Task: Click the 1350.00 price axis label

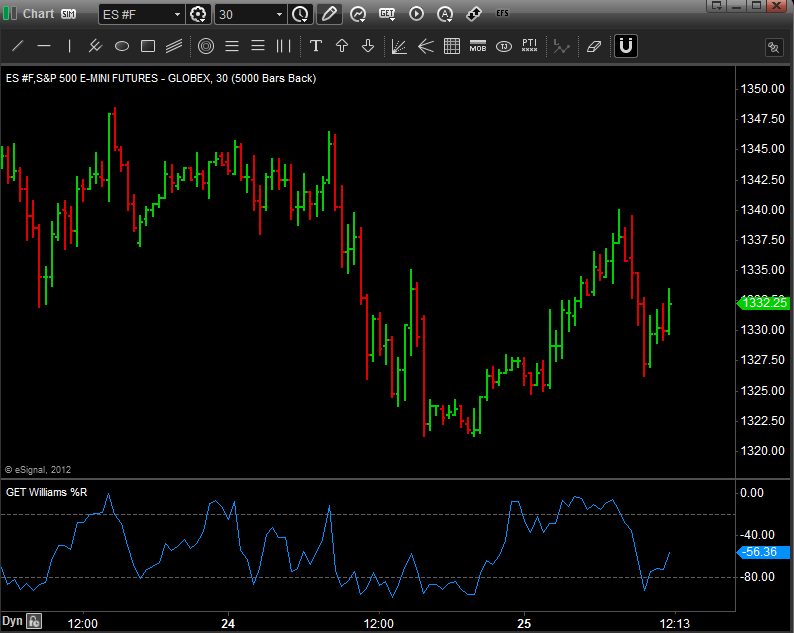Action: click(x=762, y=89)
